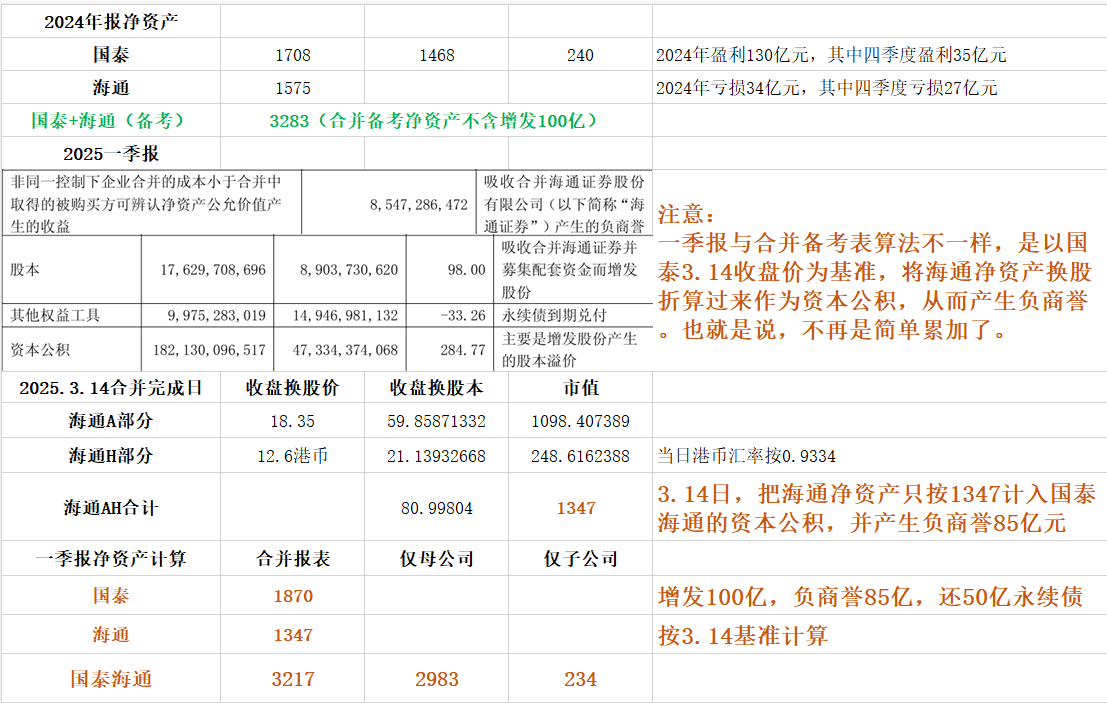This screenshot has height=703, width=1107.
Task: Click the total value 3217
Action: [293, 679]
